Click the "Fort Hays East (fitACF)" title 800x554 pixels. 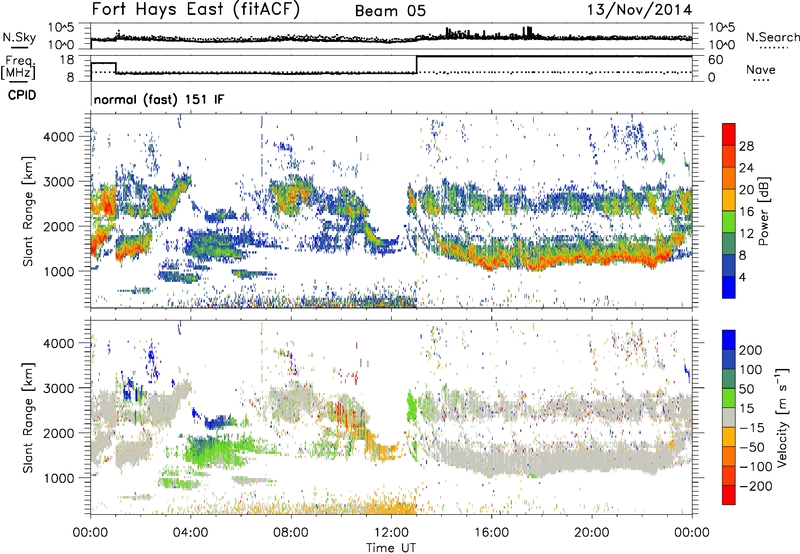point(195,10)
